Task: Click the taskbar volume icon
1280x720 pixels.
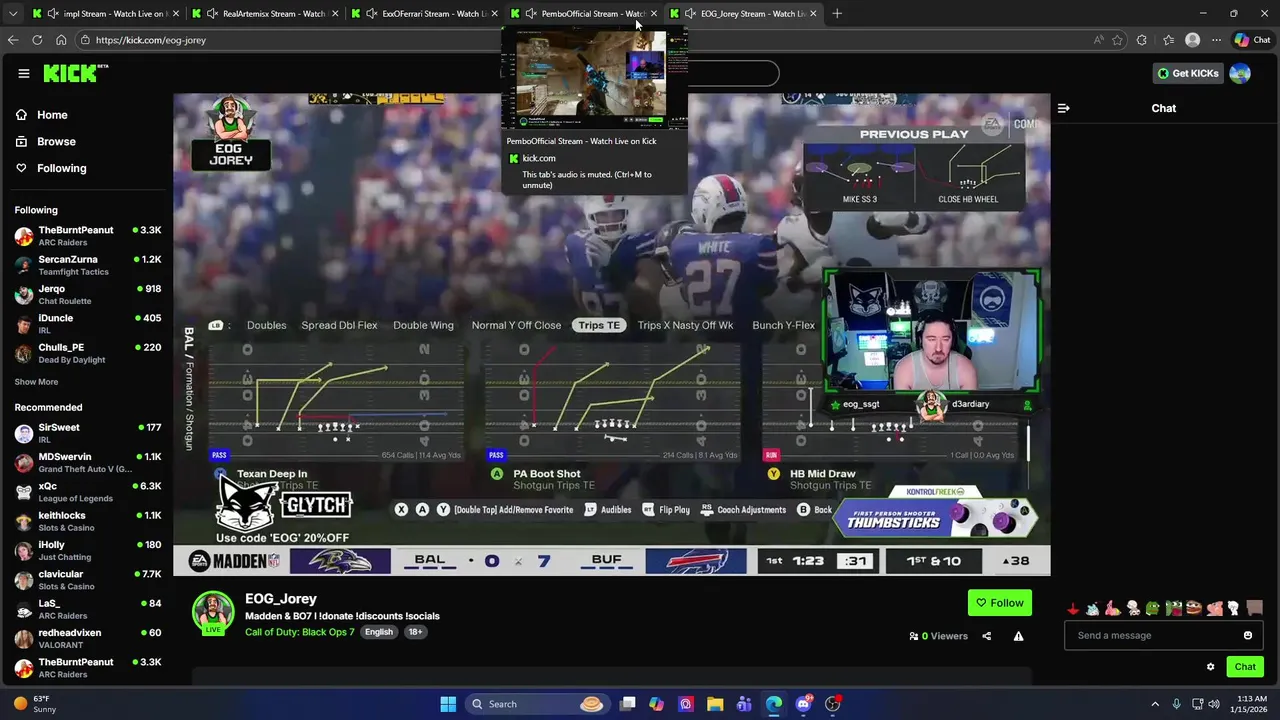Action: click(x=1213, y=704)
